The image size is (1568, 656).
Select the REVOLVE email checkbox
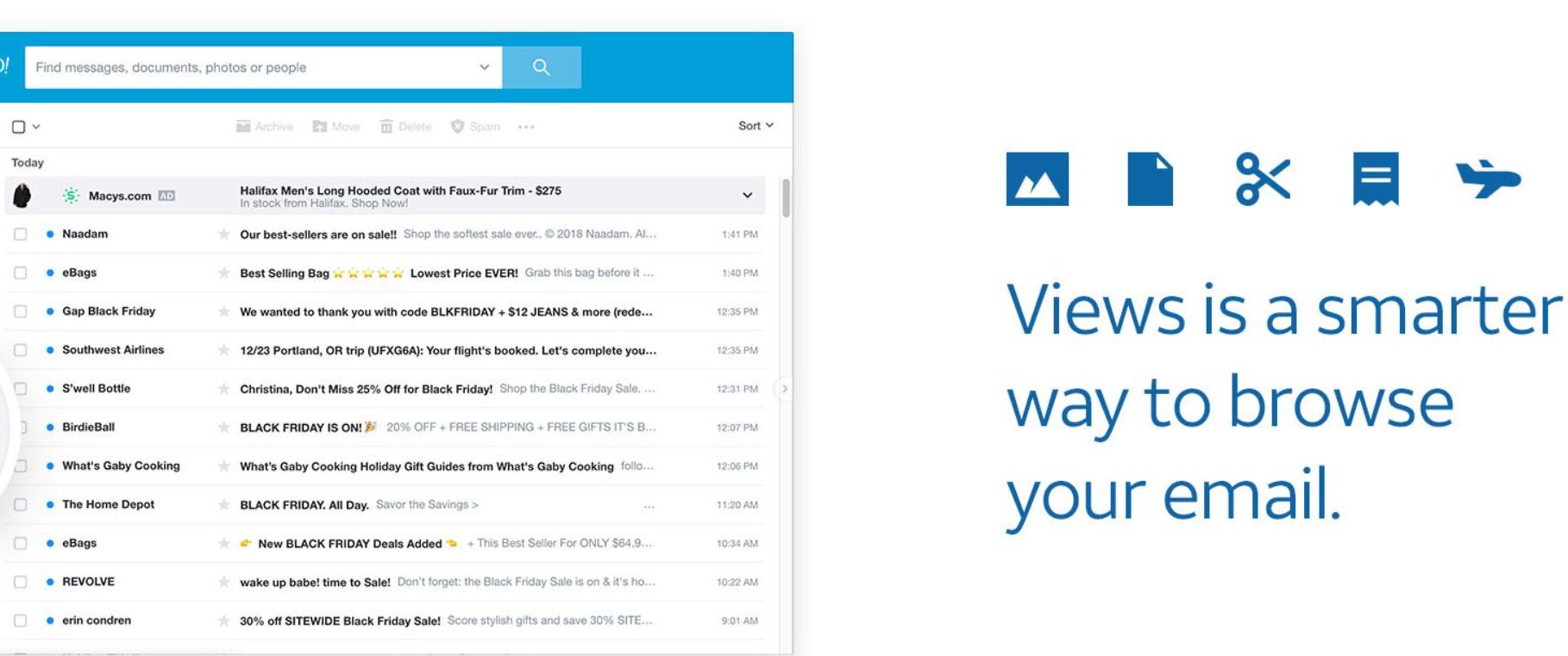20,582
